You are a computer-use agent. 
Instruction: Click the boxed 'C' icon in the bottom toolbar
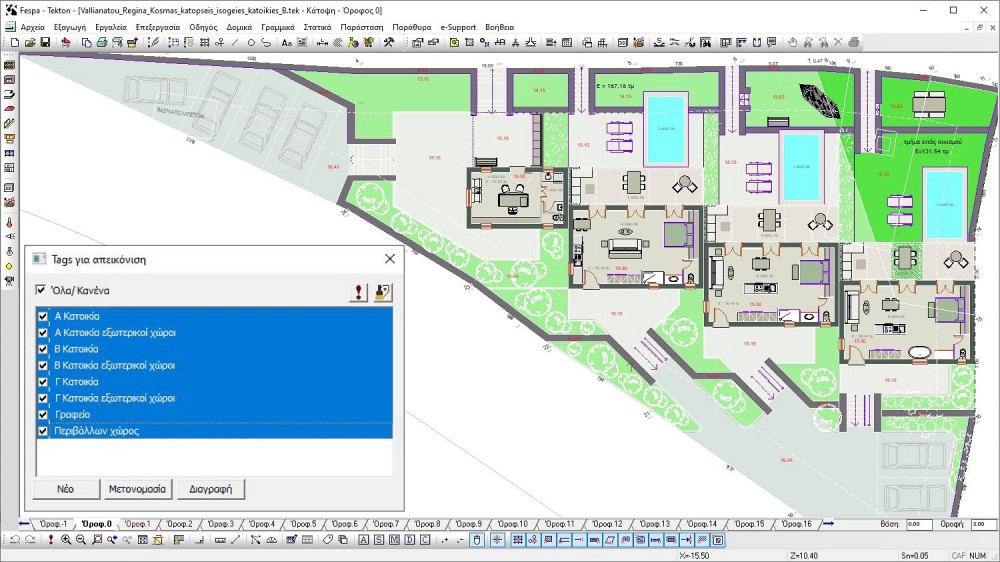coord(425,540)
